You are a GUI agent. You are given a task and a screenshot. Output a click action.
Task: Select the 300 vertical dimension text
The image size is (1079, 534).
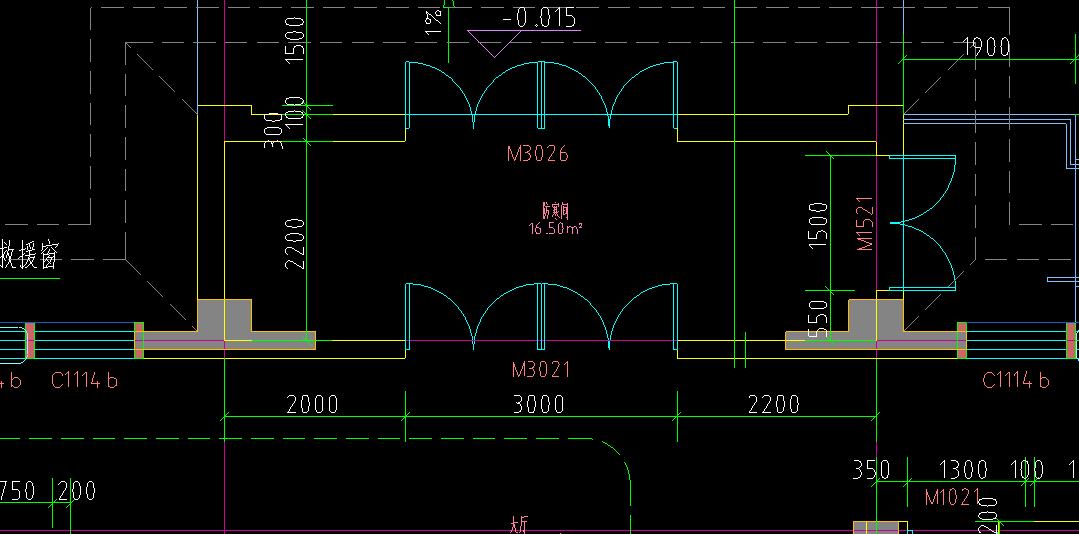(x=274, y=131)
